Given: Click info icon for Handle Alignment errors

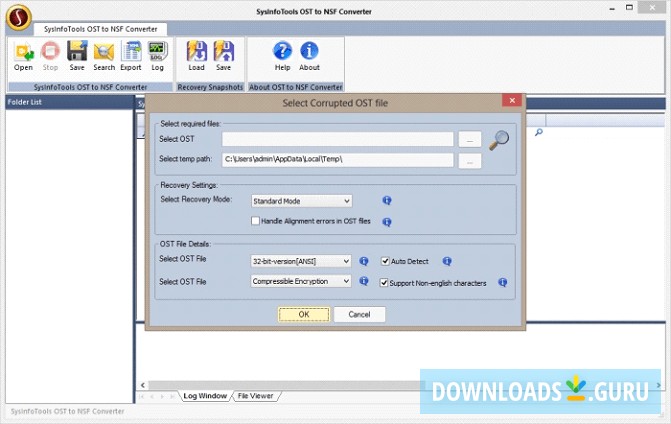Looking at the screenshot, I should pos(387,222).
